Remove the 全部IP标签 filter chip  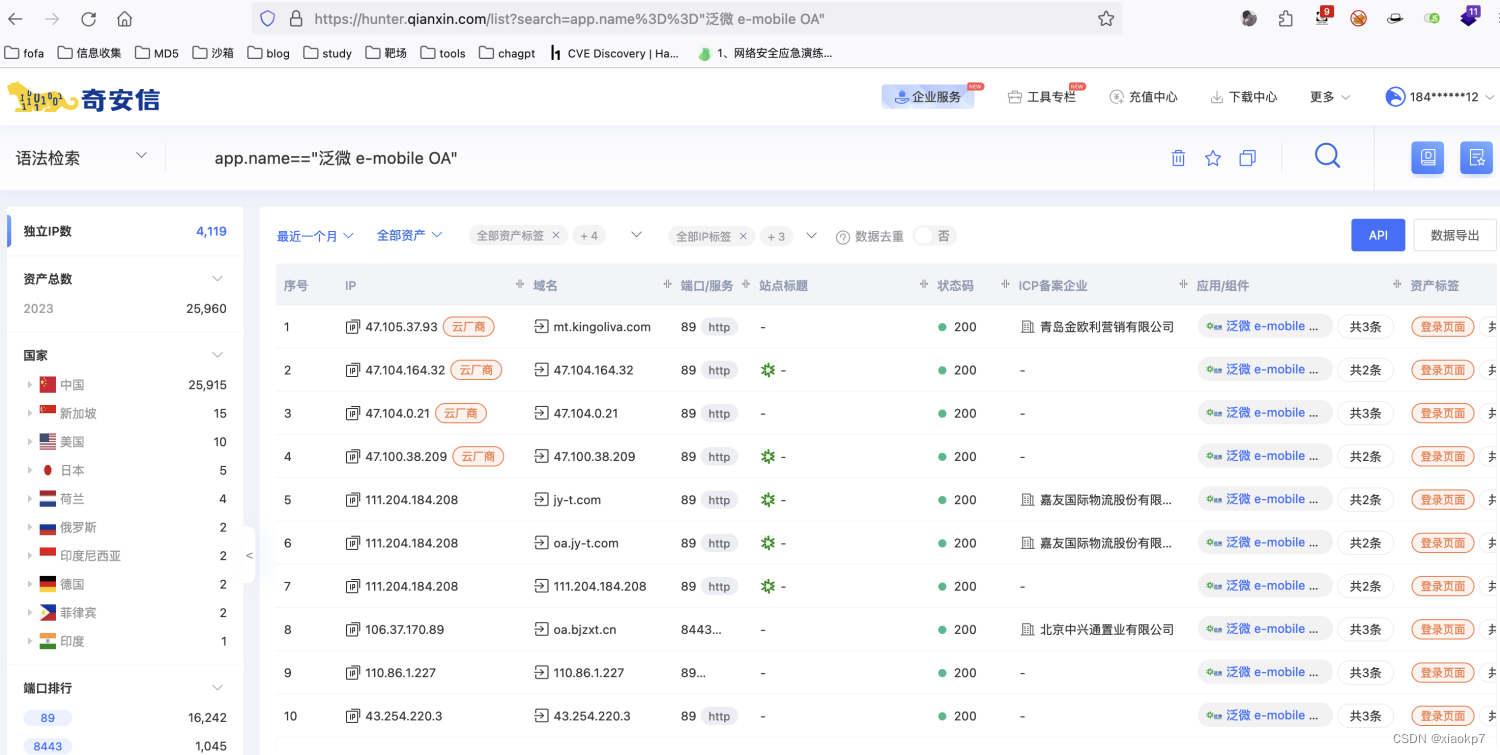[x=743, y=236]
